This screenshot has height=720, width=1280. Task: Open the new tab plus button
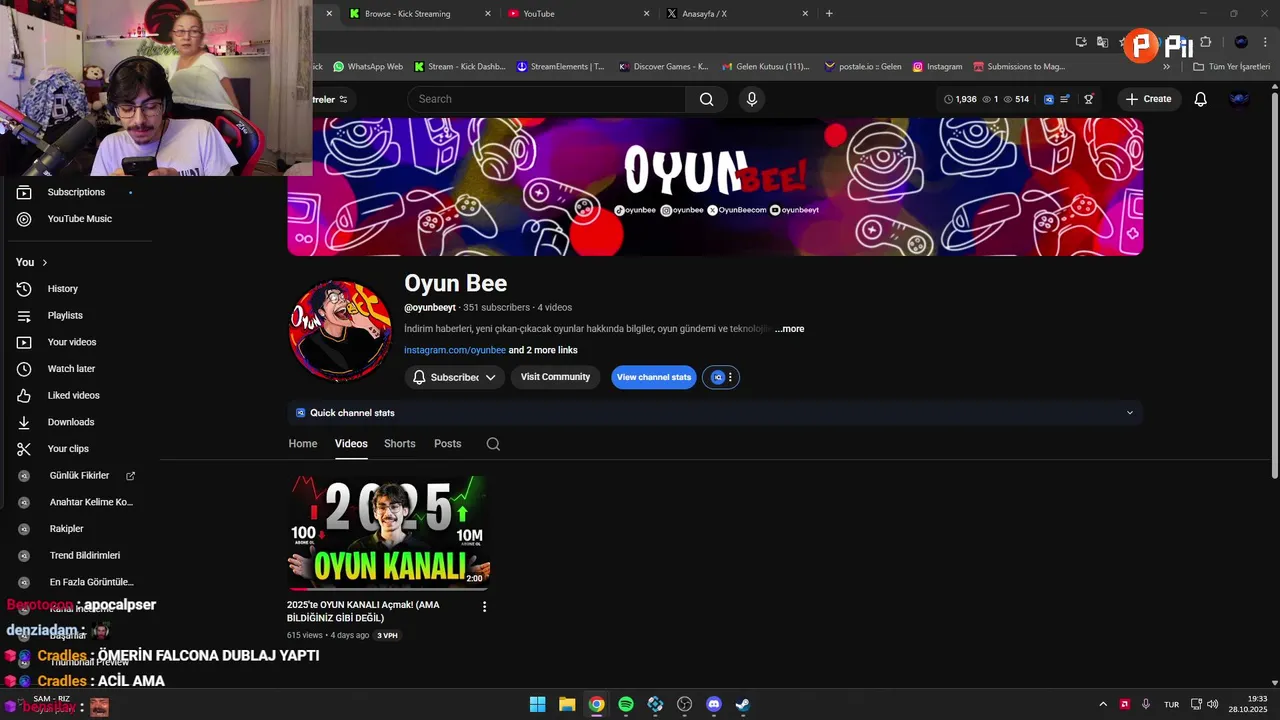point(829,14)
